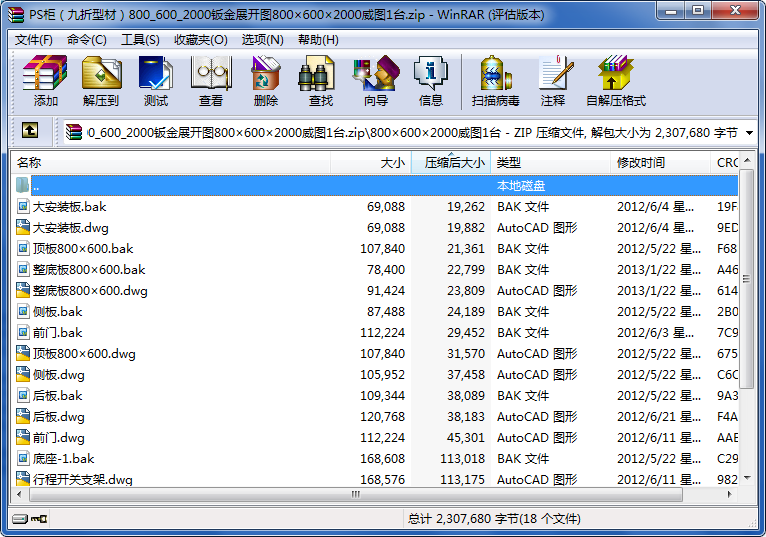Click the vertical scrollbar down arrow
Viewport: 766px width, 537px height.
click(746, 478)
